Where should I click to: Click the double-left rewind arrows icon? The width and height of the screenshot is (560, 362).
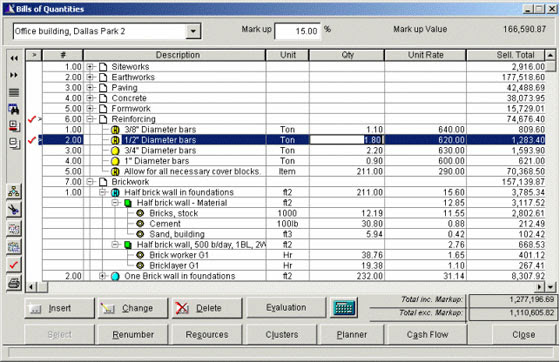[x=14, y=58]
